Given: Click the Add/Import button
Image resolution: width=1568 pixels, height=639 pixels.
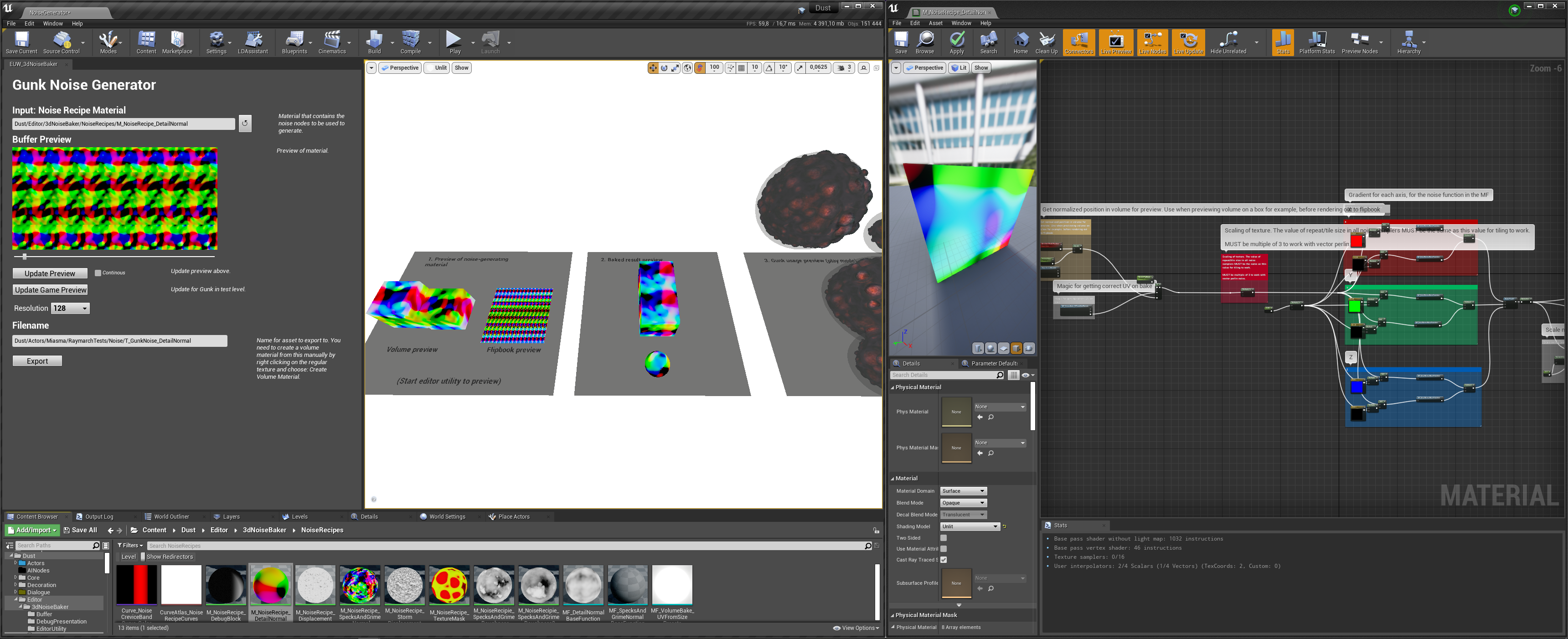Looking at the screenshot, I should tap(32, 531).
